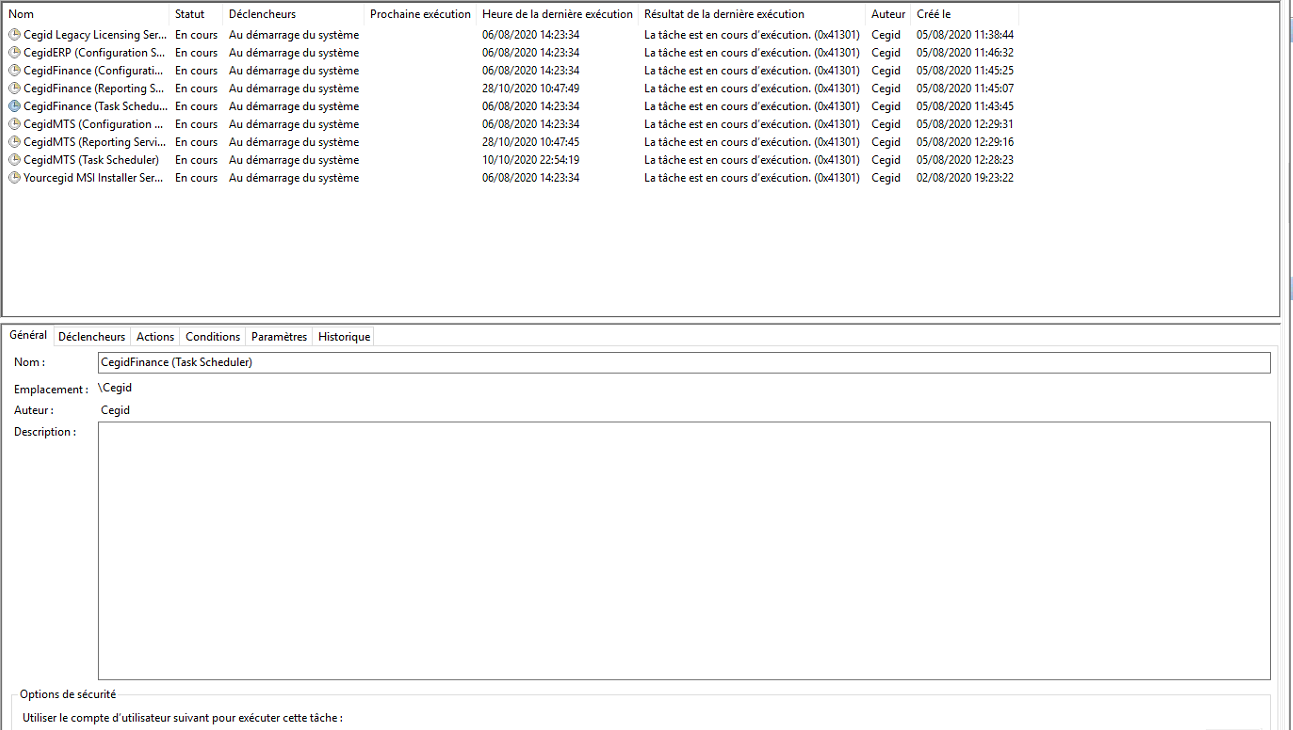Click the CegidFinance (Reporting S... task clock icon
The height and width of the screenshot is (730, 1293).
pyautogui.click(x=15, y=89)
